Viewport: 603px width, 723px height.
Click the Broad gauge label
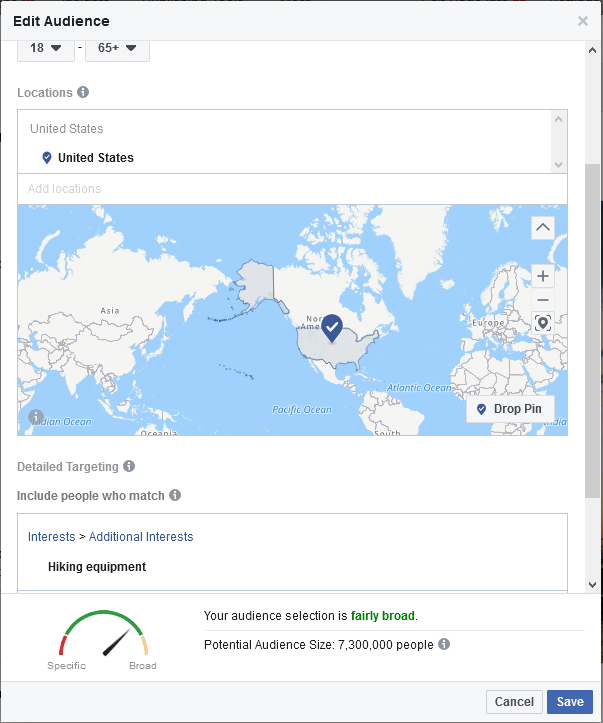(143, 665)
